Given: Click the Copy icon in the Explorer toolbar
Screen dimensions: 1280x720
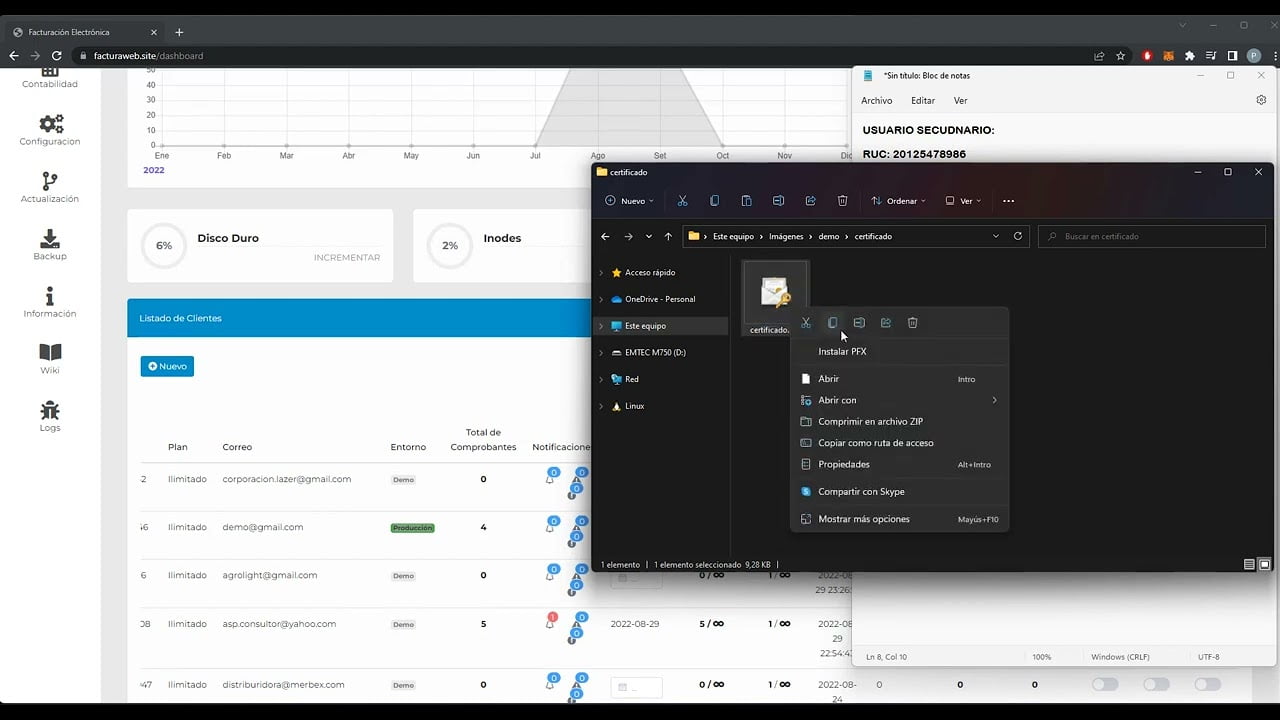Looking at the screenshot, I should (x=714, y=201).
